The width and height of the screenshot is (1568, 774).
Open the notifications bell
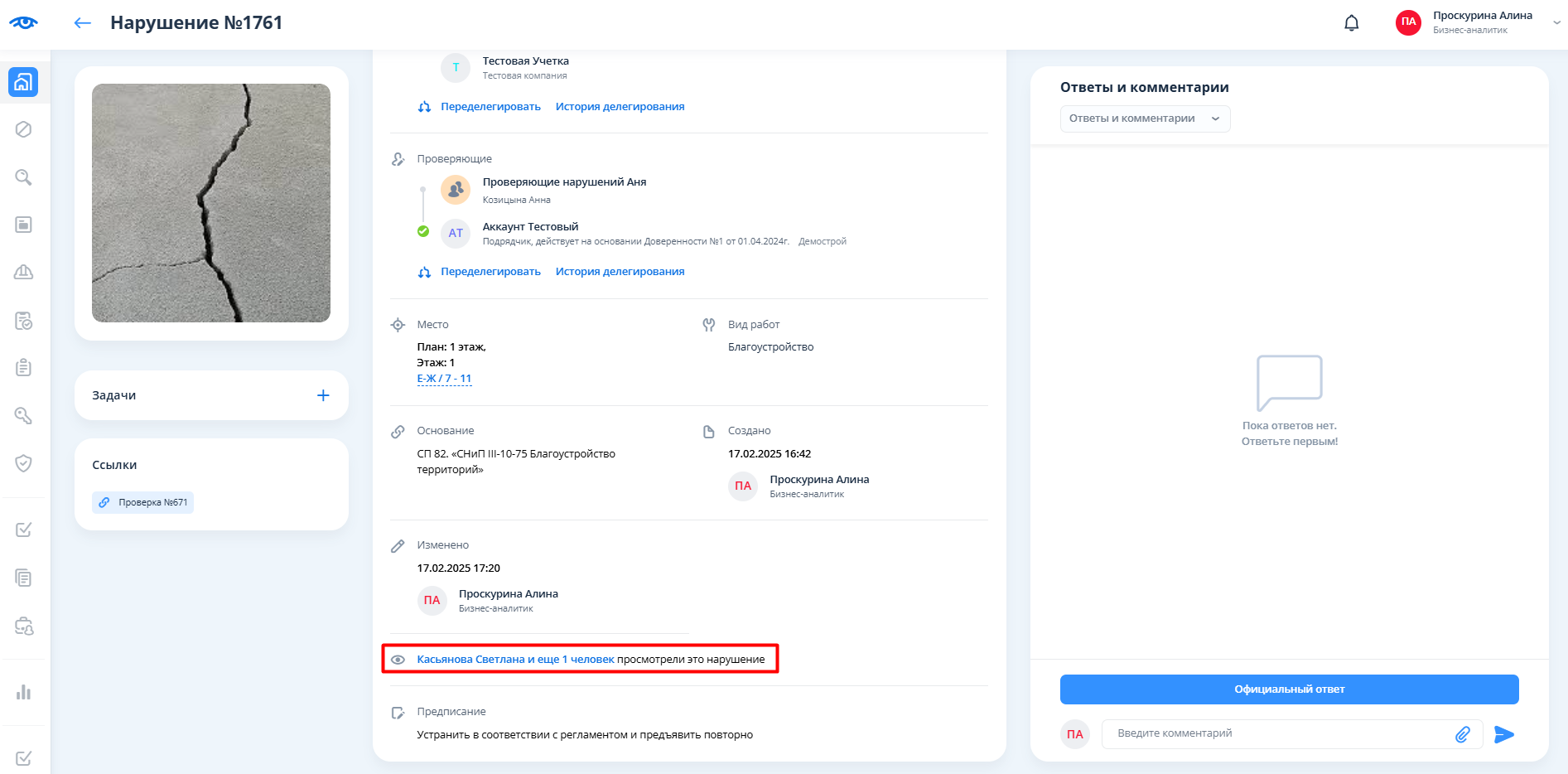click(x=1351, y=23)
